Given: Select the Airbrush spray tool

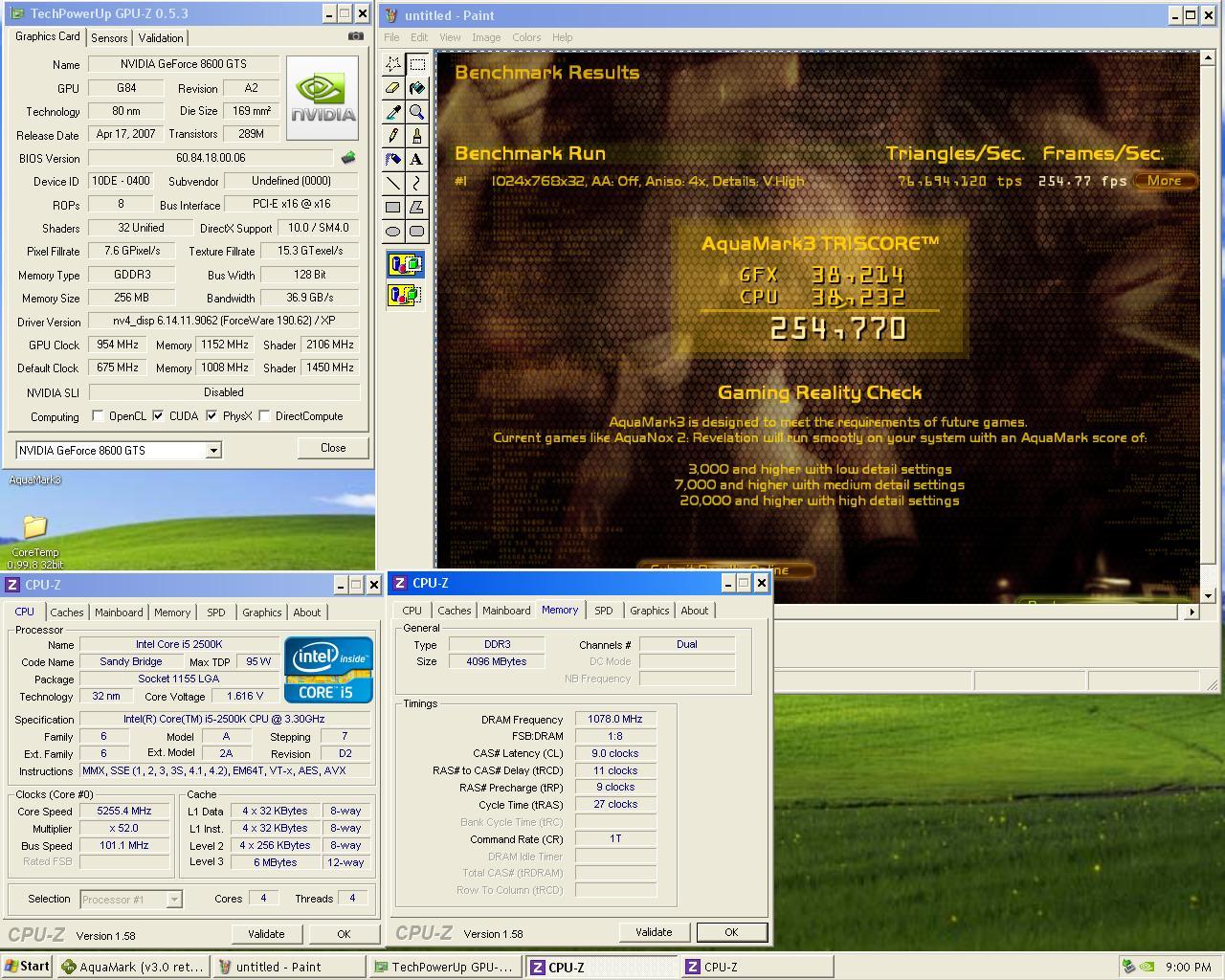Looking at the screenshot, I should [x=393, y=159].
